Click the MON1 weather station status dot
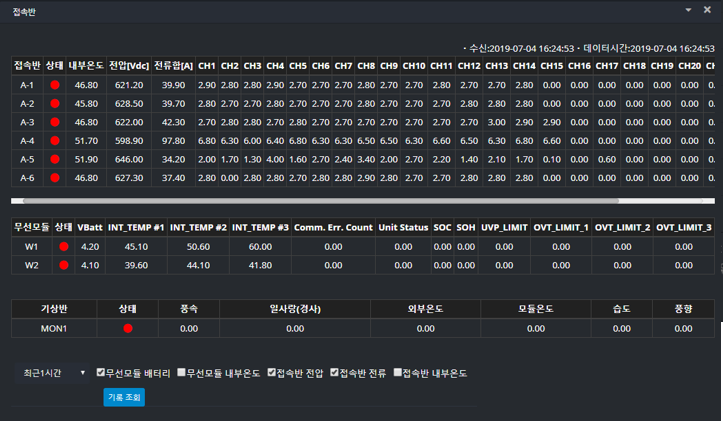Image resolution: width=723 pixels, height=421 pixels. (x=128, y=328)
